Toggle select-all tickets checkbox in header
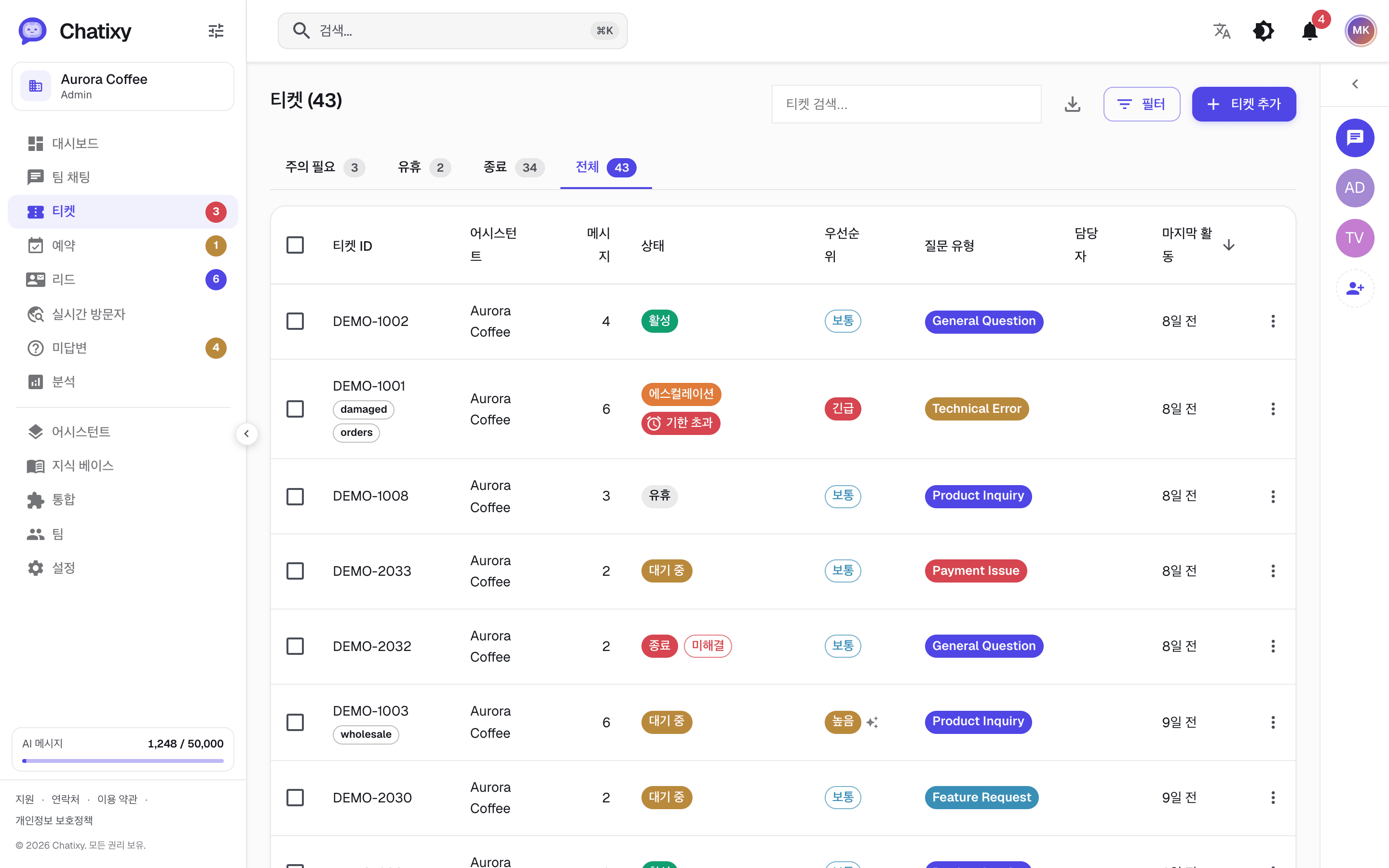 [295, 245]
